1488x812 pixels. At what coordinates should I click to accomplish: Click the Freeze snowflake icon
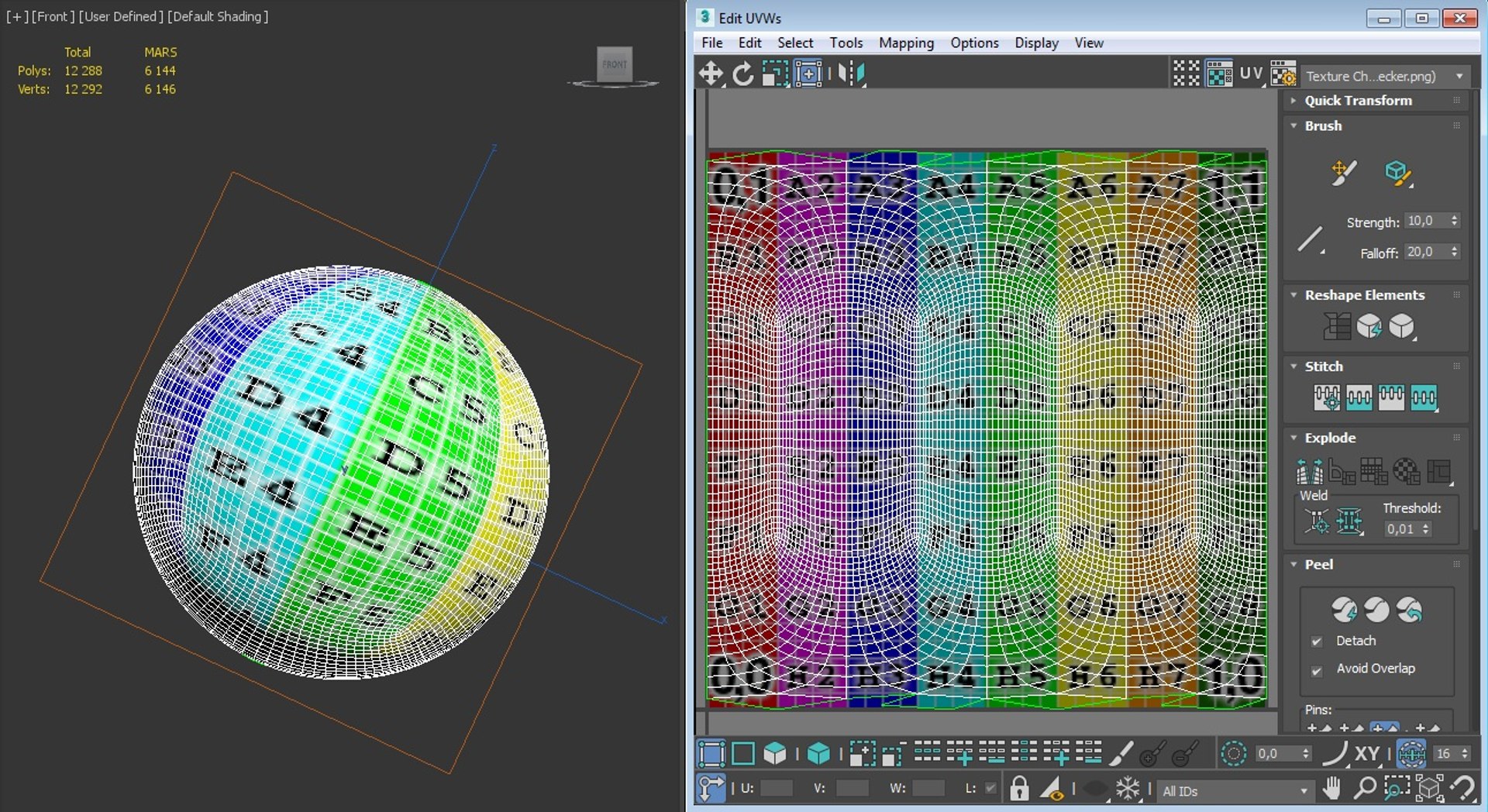pos(1128,790)
